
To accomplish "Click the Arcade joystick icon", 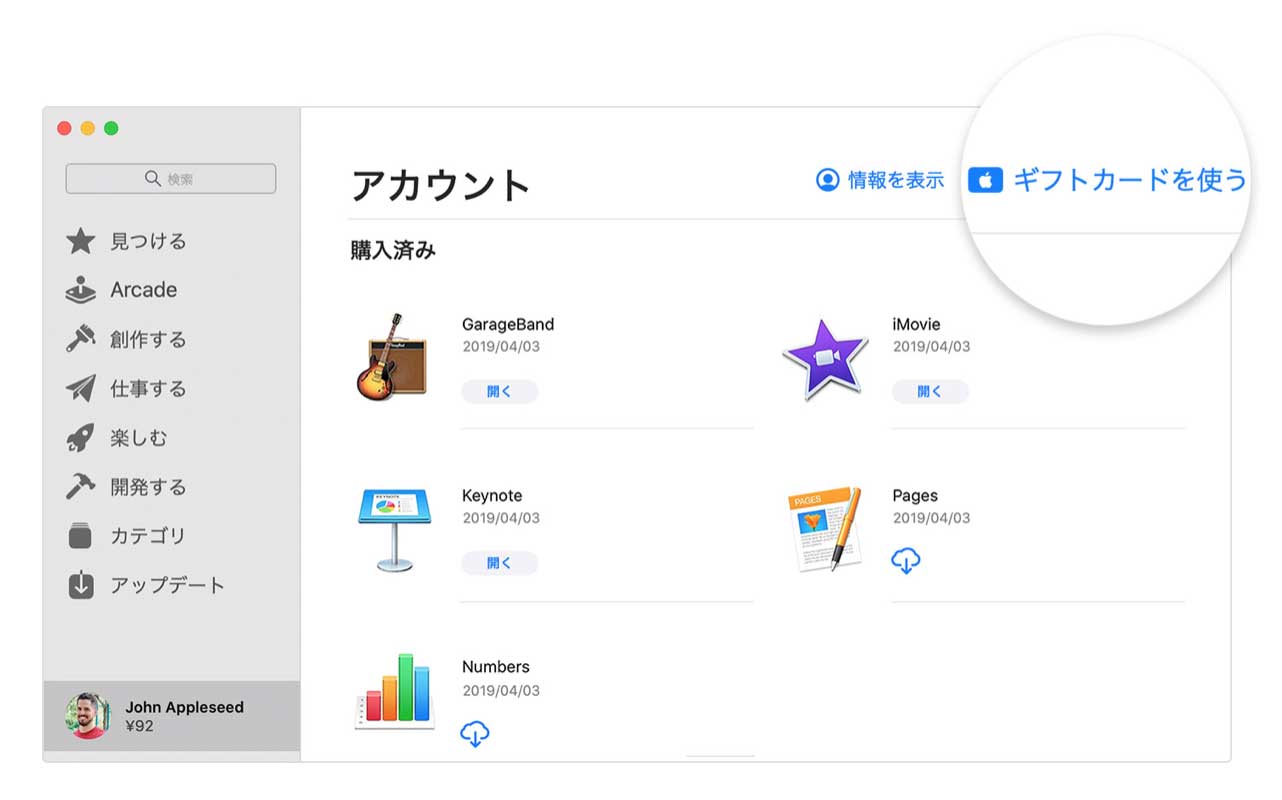I will pos(80,290).
